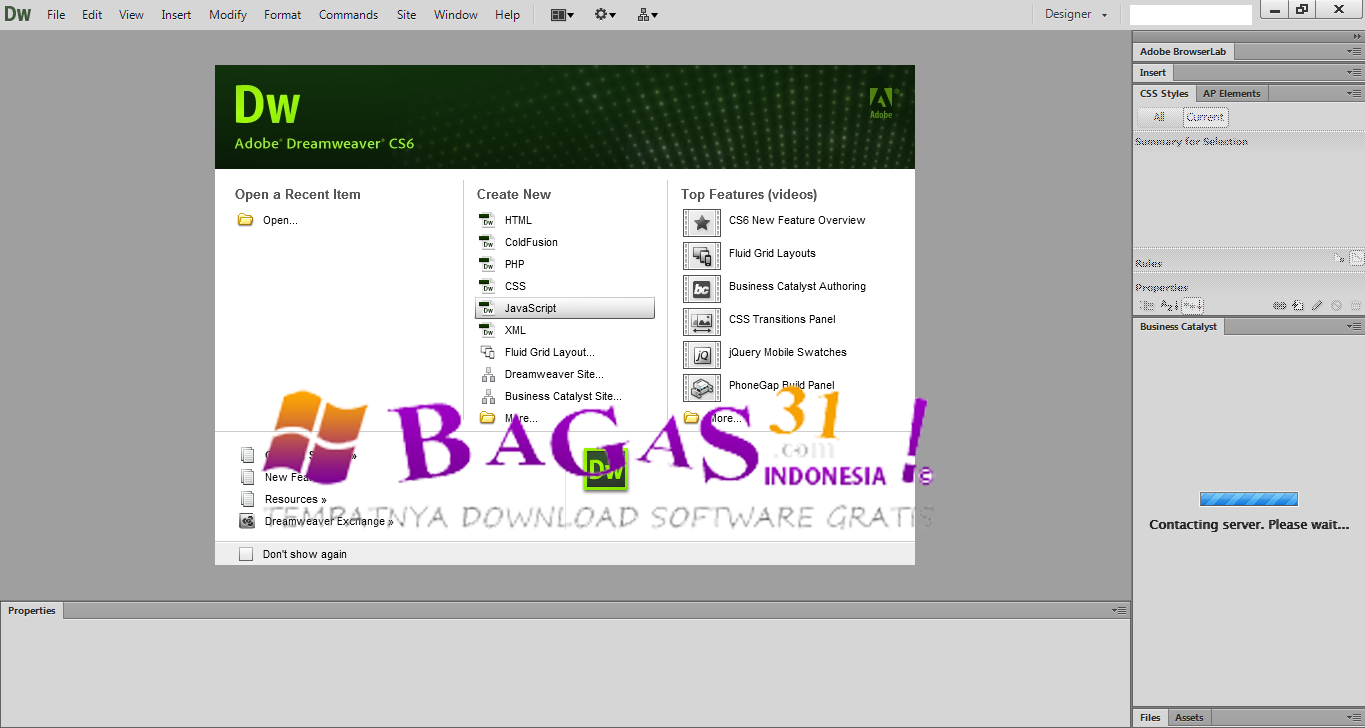Open the Window menu

(456, 15)
